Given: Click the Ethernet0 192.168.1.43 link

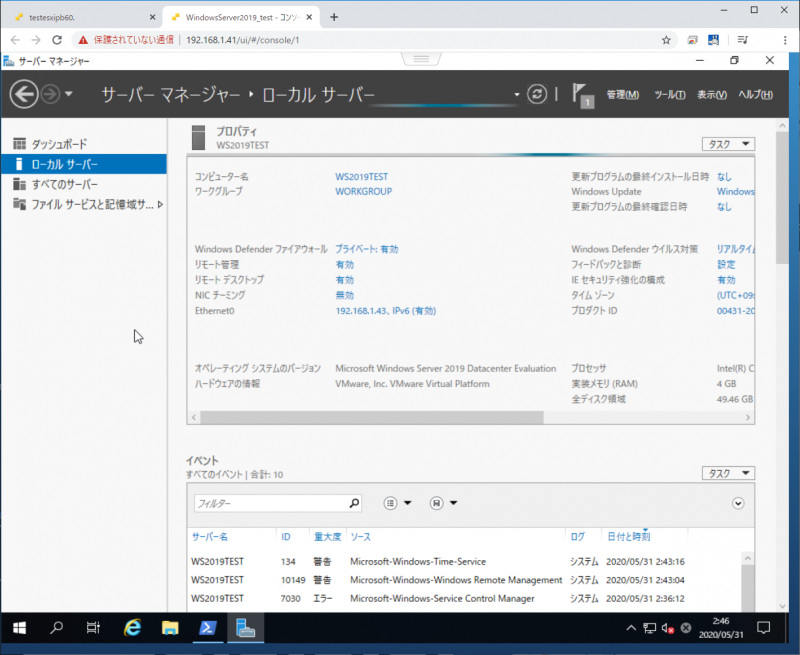Looking at the screenshot, I should point(385,311).
